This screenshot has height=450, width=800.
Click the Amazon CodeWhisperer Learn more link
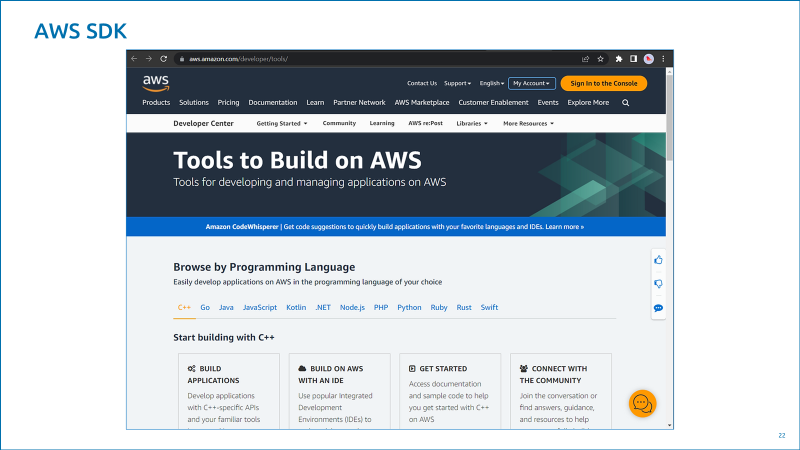click(564, 227)
